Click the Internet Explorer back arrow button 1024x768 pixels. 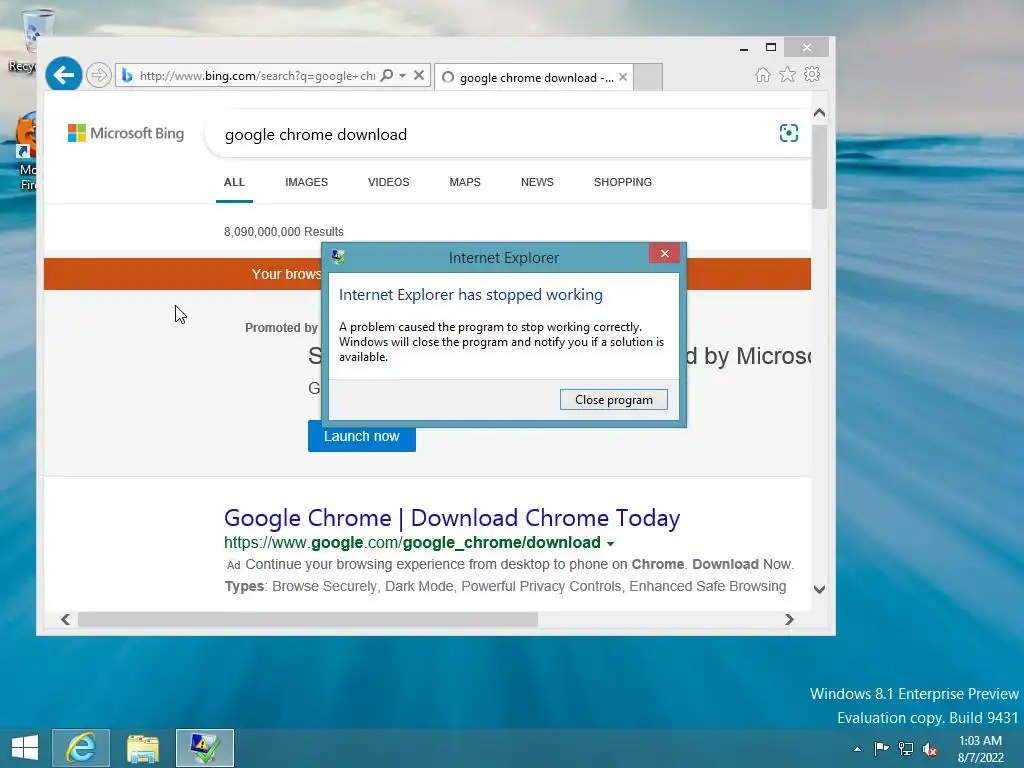tap(63, 75)
